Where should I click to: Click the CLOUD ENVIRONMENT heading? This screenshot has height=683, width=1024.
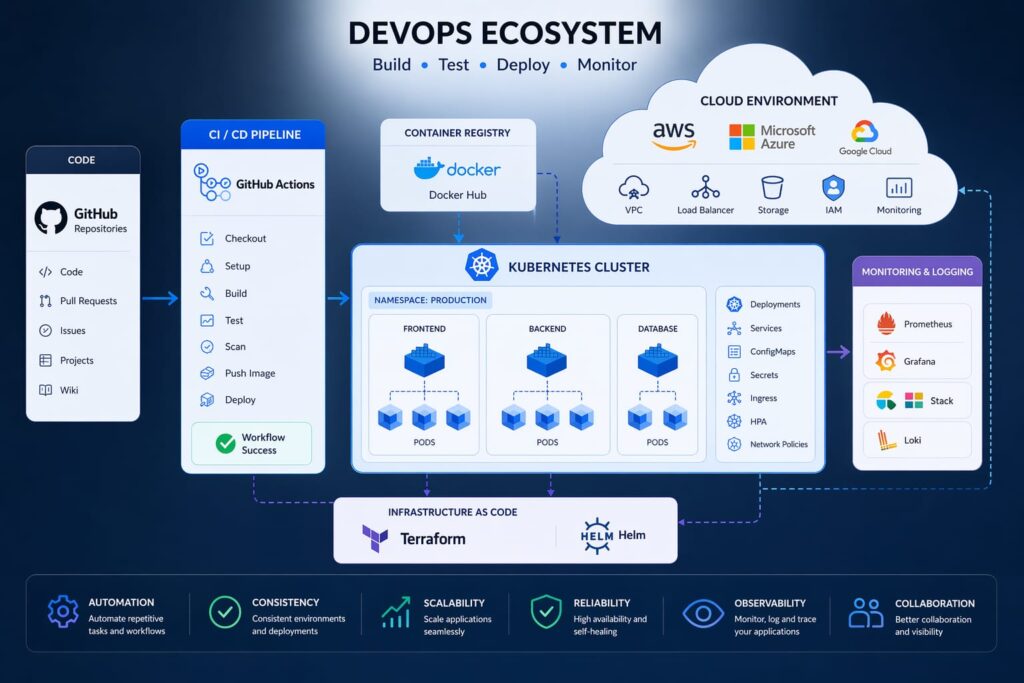pyautogui.click(x=769, y=101)
